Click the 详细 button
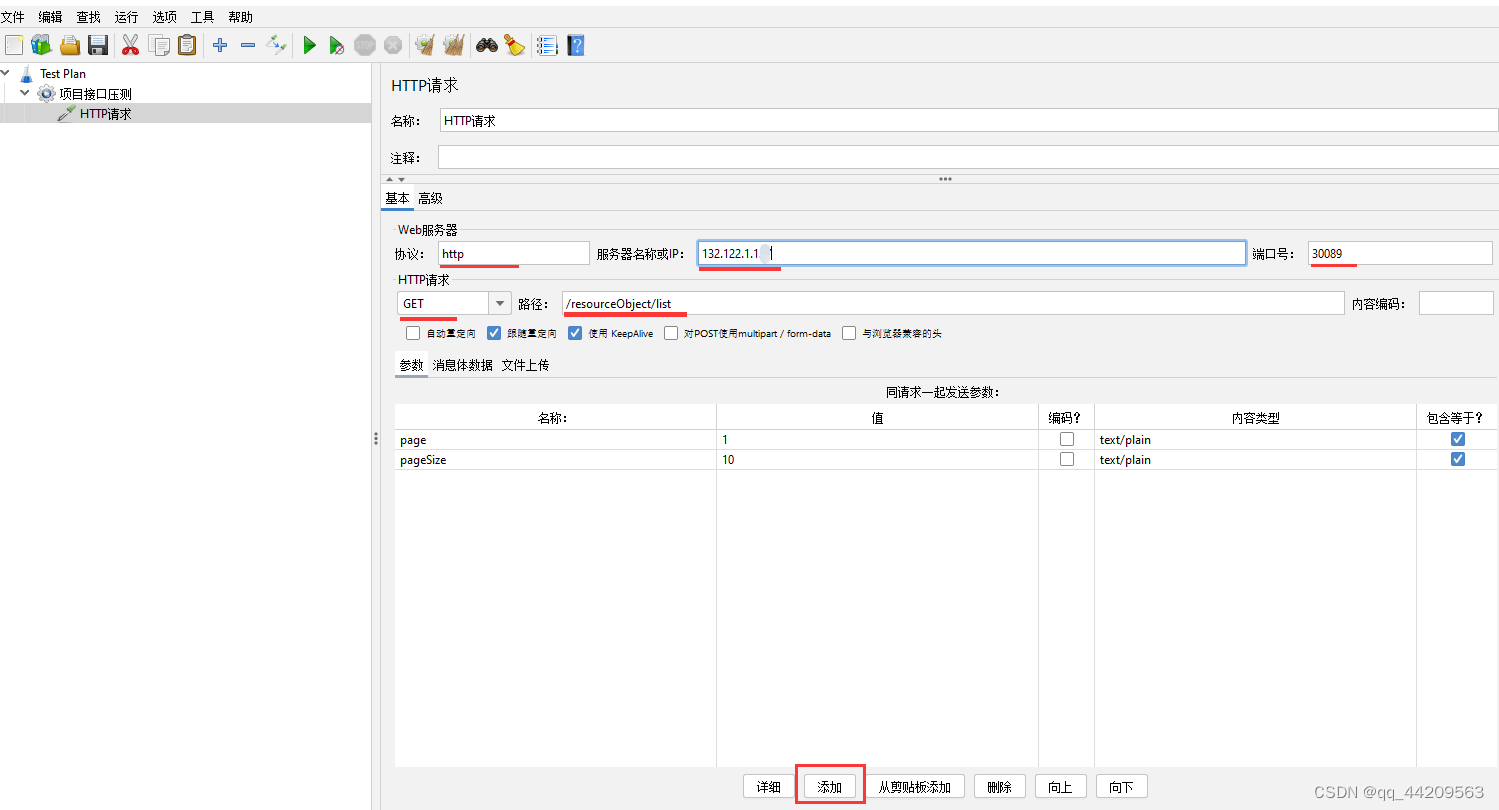1499x810 pixels. [768, 787]
